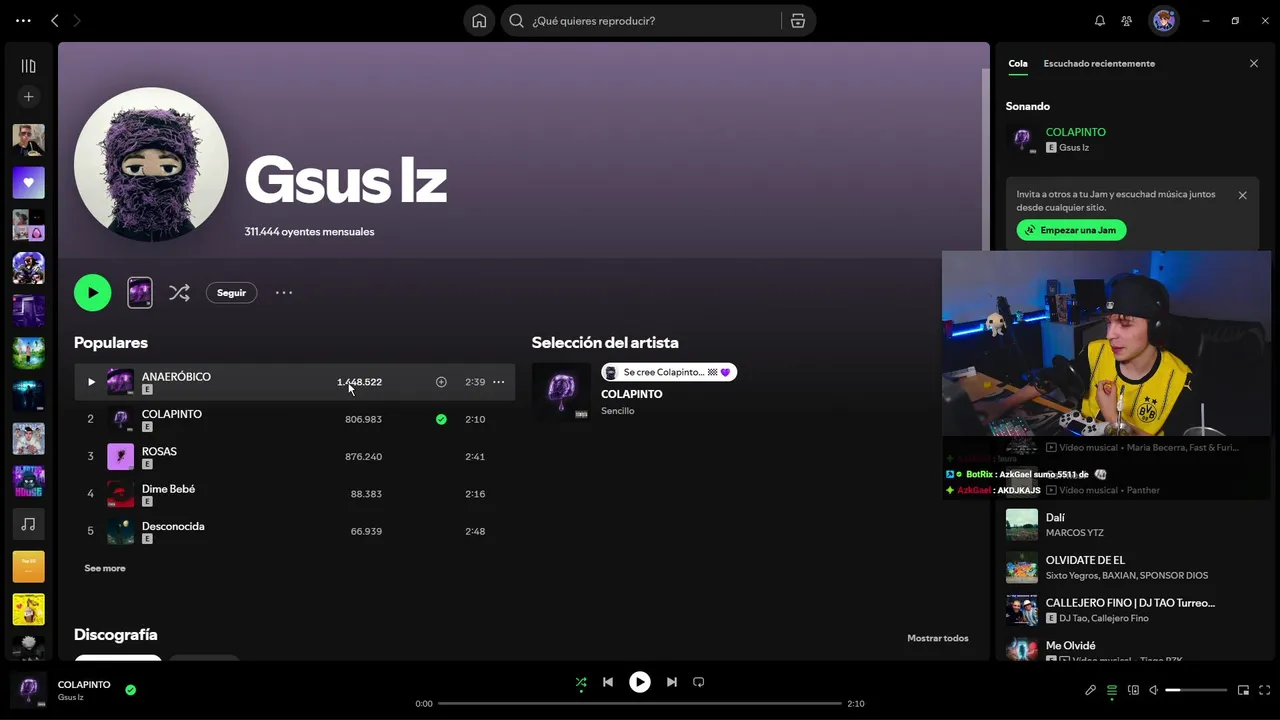This screenshot has height=720, width=1280.
Task: Switch to Escuchado recientemente tab
Action: click(1099, 63)
